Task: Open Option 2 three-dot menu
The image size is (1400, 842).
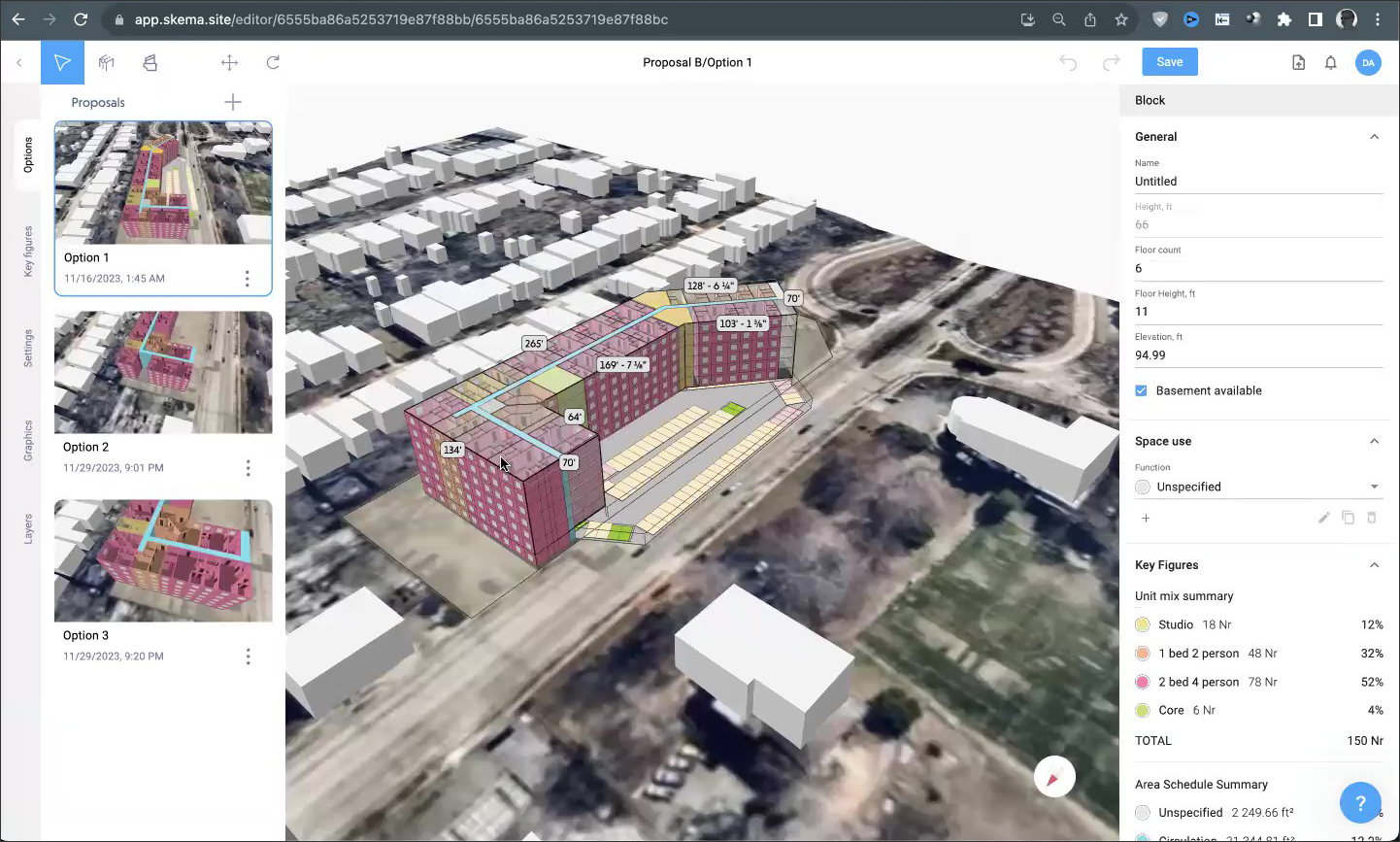Action: (x=248, y=468)
